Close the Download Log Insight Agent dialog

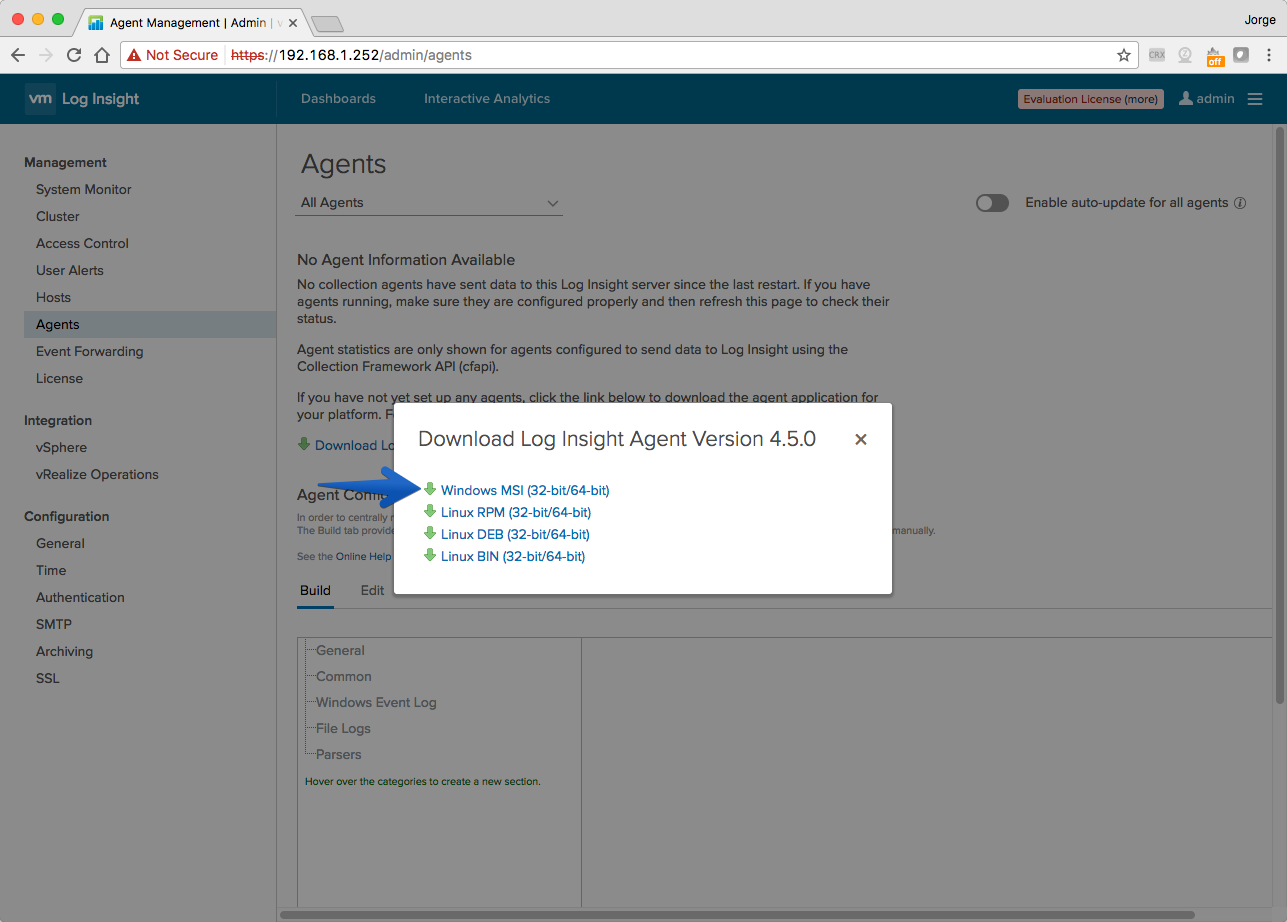pyautogui.click(x=861, y=439)
